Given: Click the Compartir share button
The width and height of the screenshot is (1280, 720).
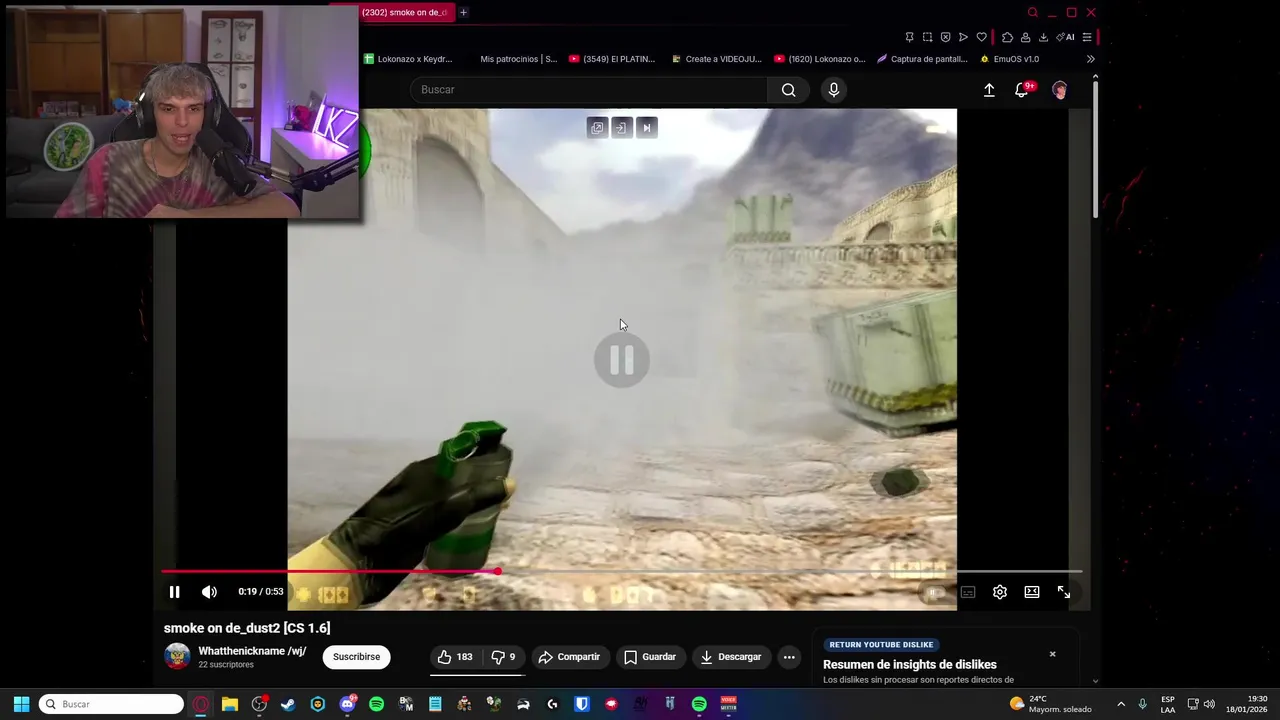Looking at the screenshot, I should click(569, 657).
